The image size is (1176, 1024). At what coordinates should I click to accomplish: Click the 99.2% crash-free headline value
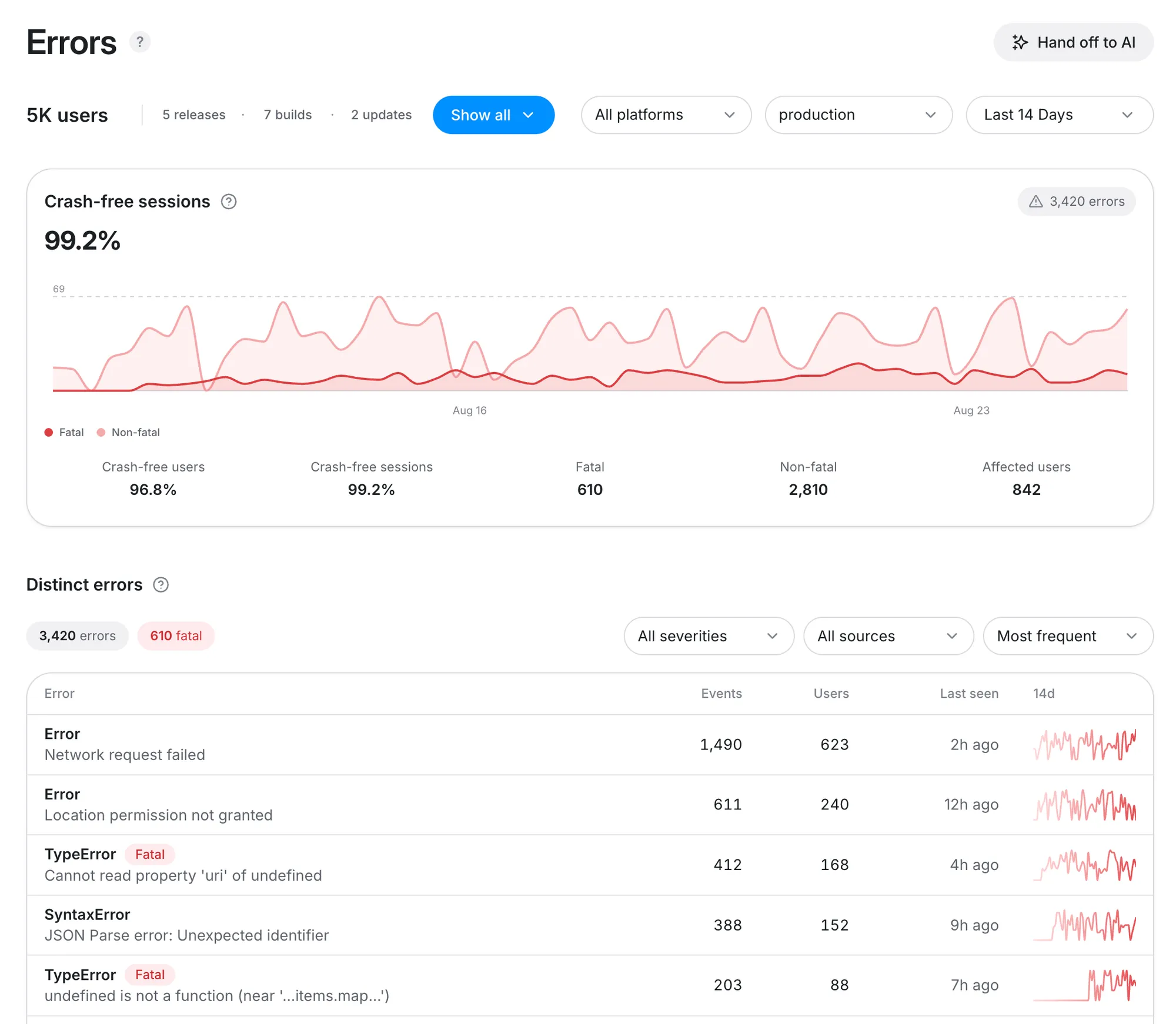[x=82, y=241]
